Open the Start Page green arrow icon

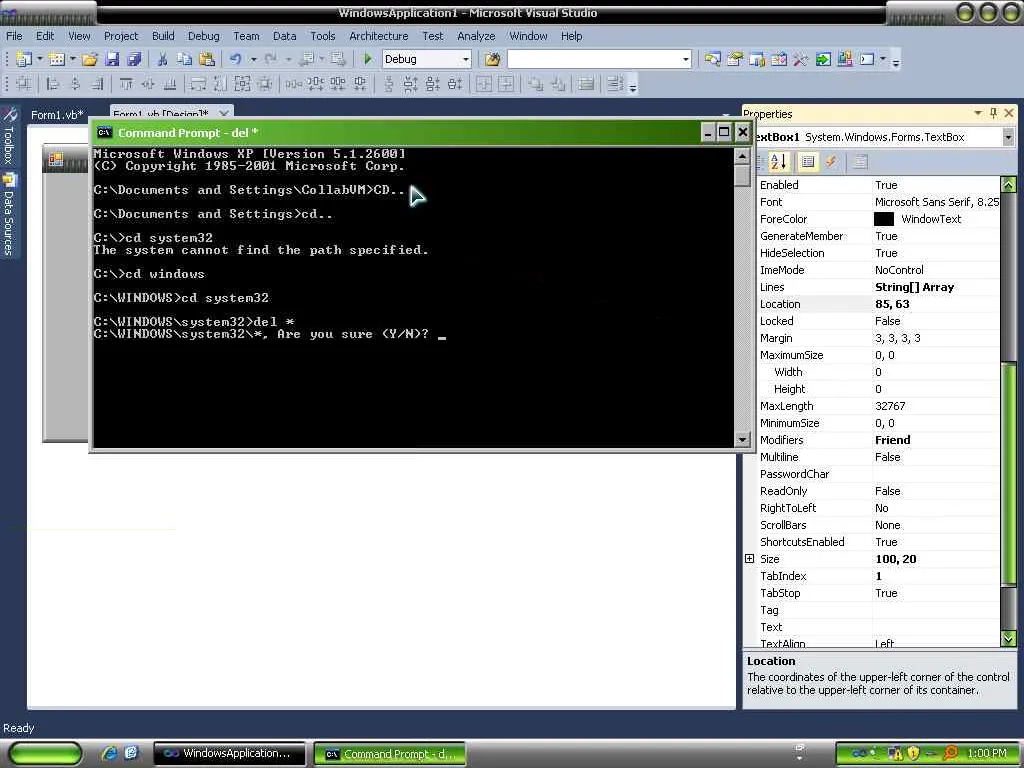pyautogui.click(x=823, y=59)
